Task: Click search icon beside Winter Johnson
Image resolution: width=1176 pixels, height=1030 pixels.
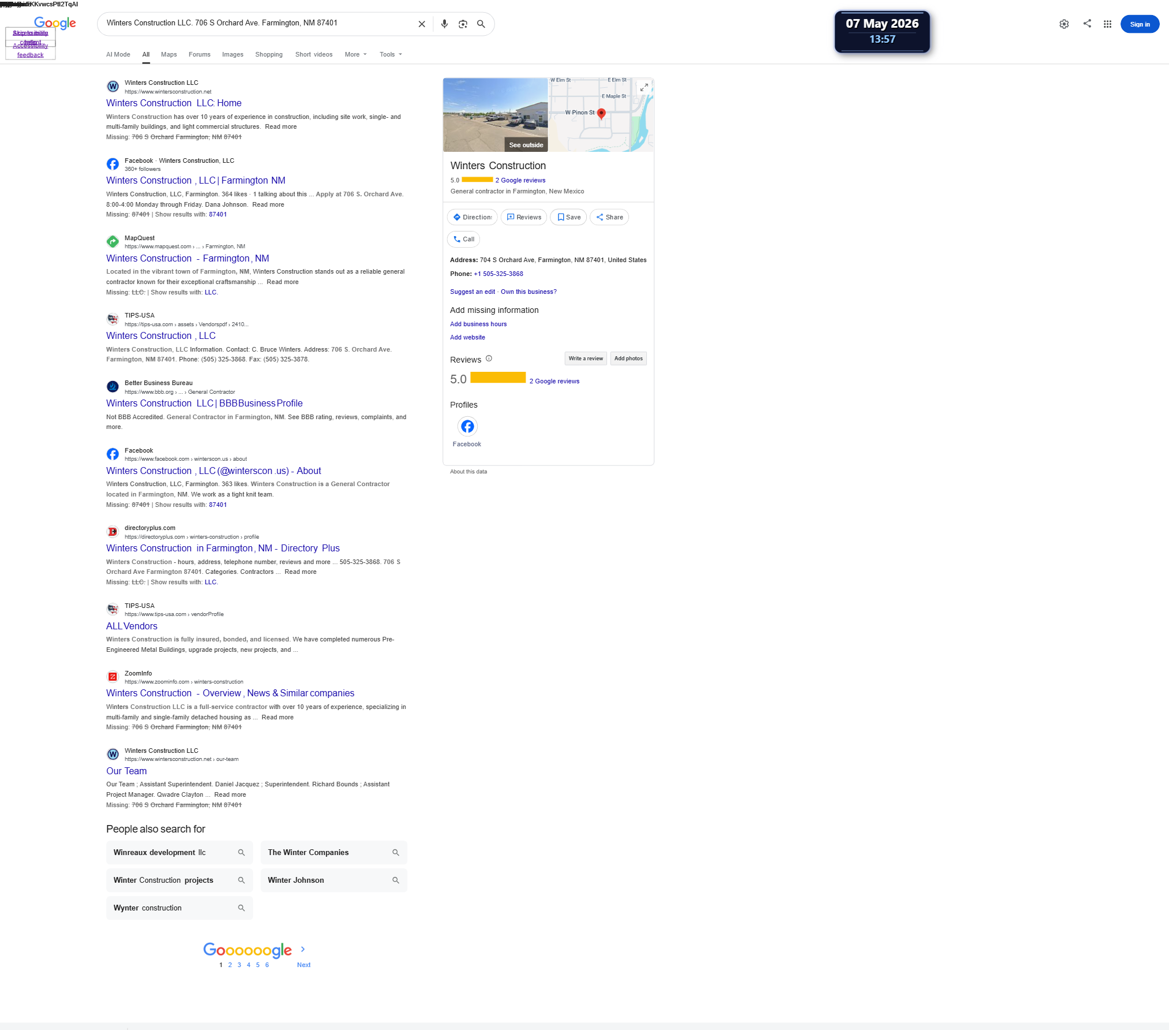Action: click(396, 880)
